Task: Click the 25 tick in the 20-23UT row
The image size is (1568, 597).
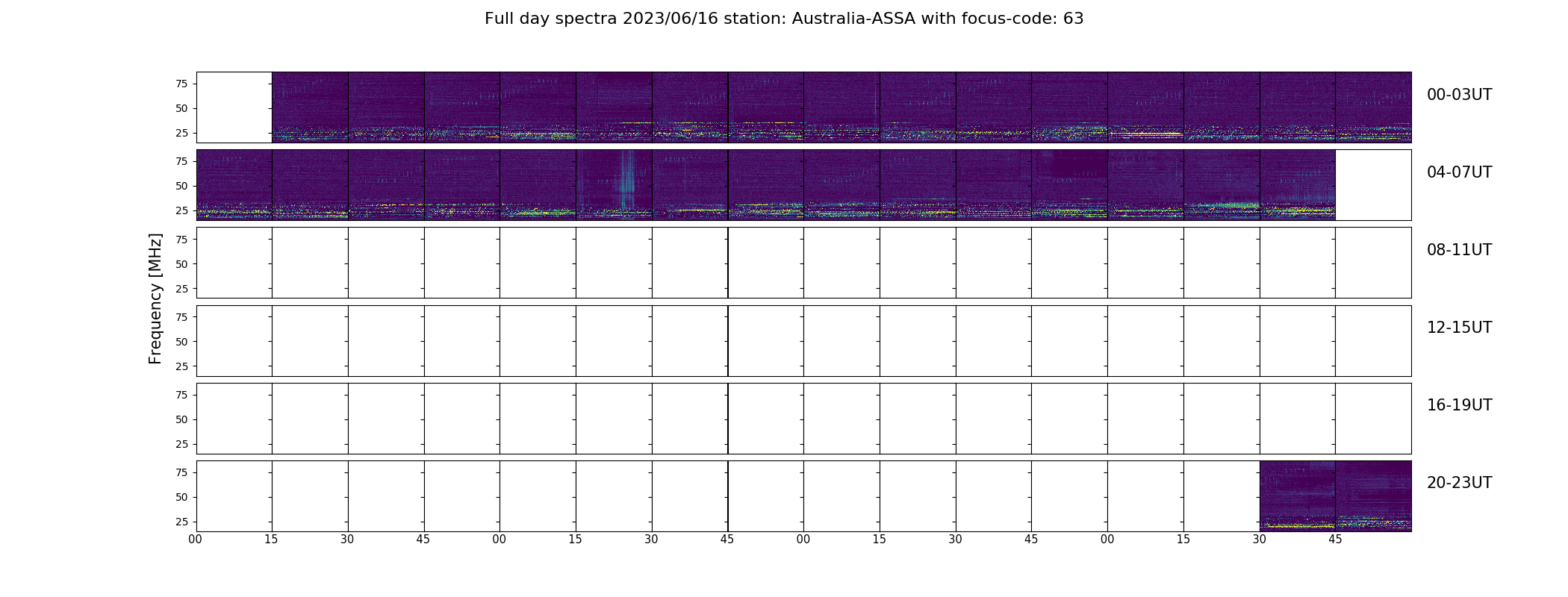Action: point(181,522)
